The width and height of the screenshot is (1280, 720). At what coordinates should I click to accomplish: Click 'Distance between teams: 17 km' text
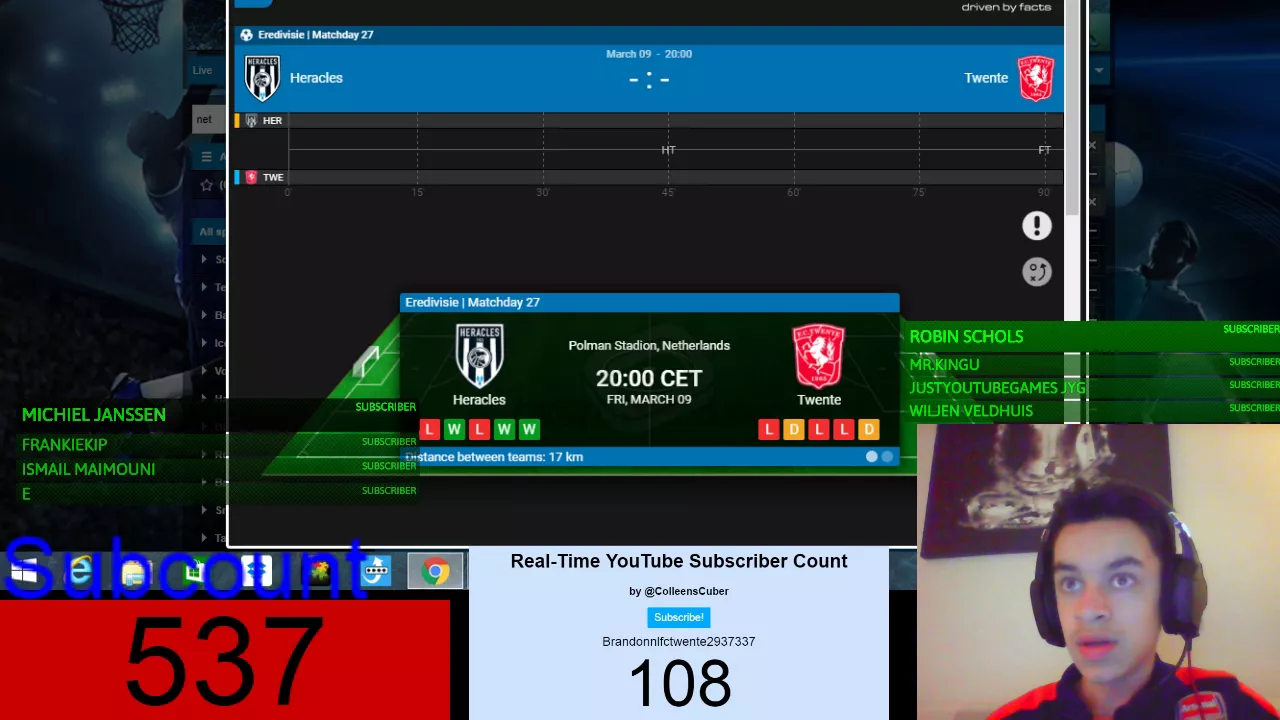[494, 457]
